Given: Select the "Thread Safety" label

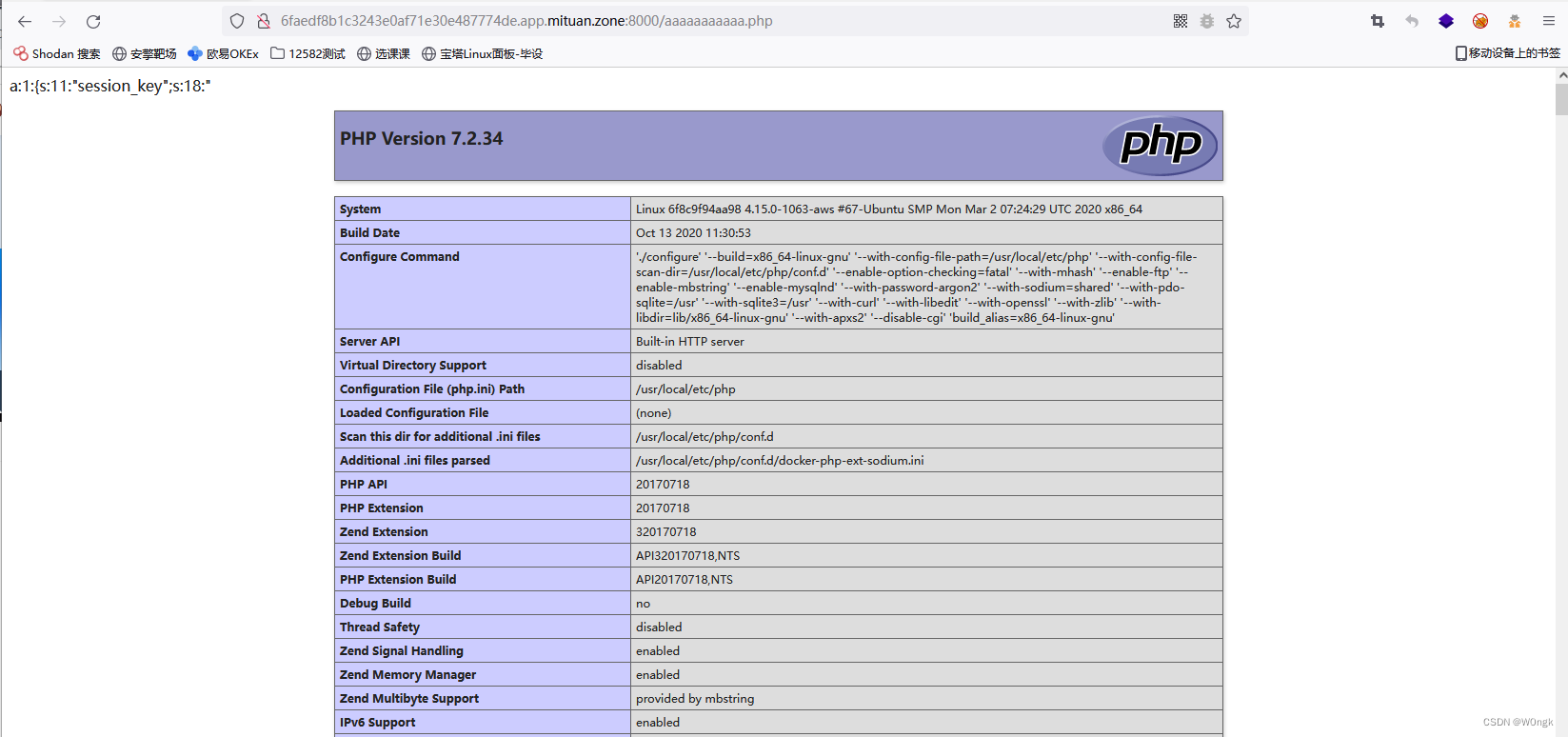Looking at the screenshot, I should pos(380,627).
